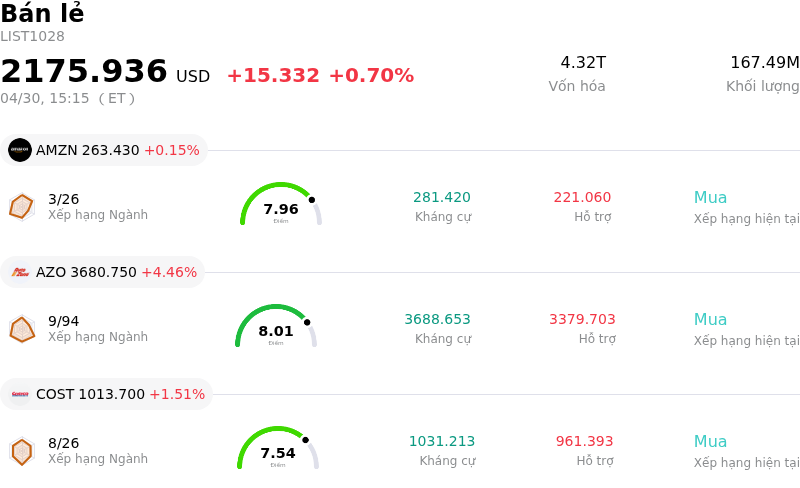Viewport: 800px width, 488px height.
Task: Open the AZO 3680.750 ticker chip
Action: [x=102, y=272]
